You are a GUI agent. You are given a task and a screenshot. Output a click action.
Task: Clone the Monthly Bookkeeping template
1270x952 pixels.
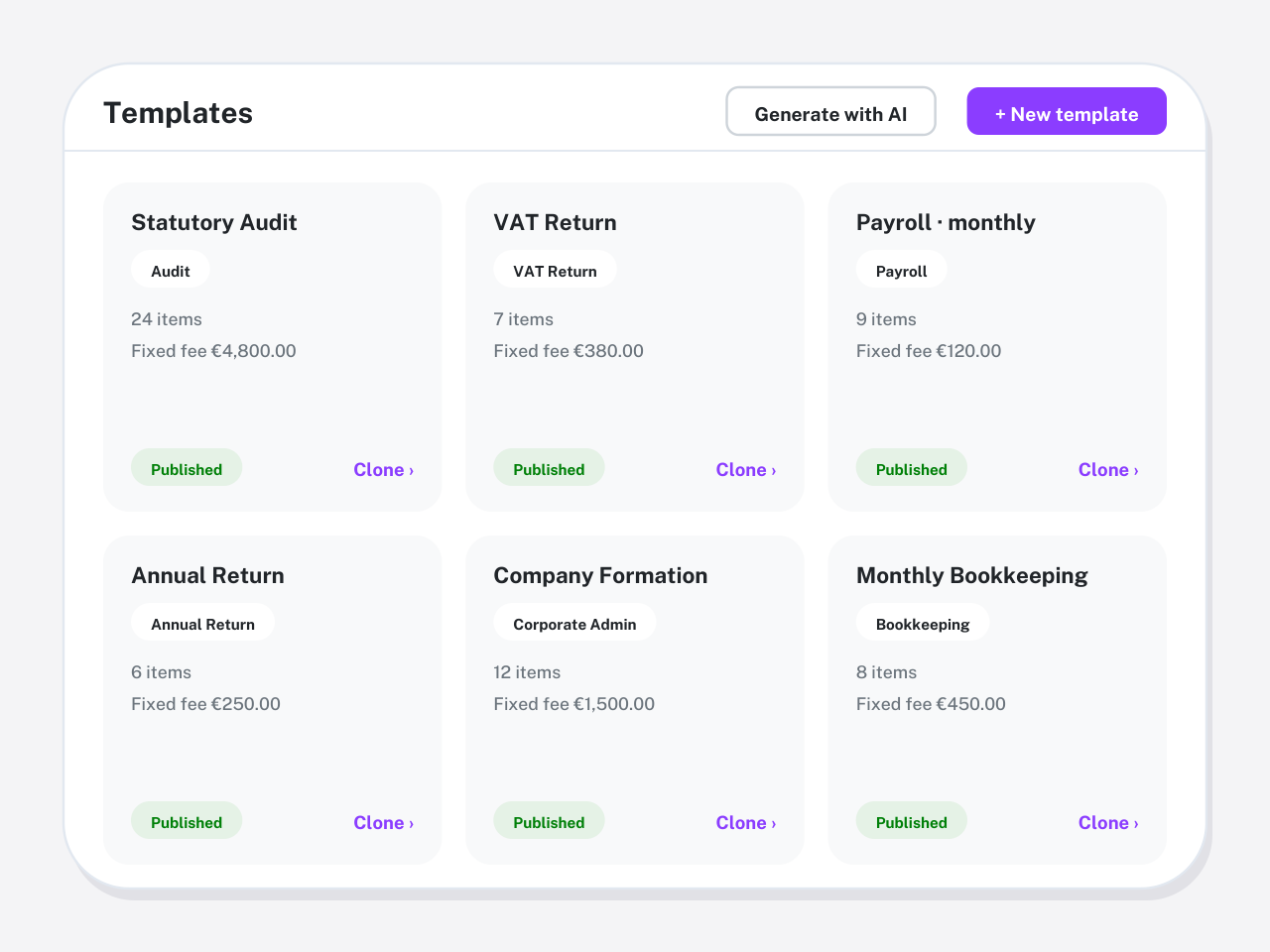[1108, 823]
